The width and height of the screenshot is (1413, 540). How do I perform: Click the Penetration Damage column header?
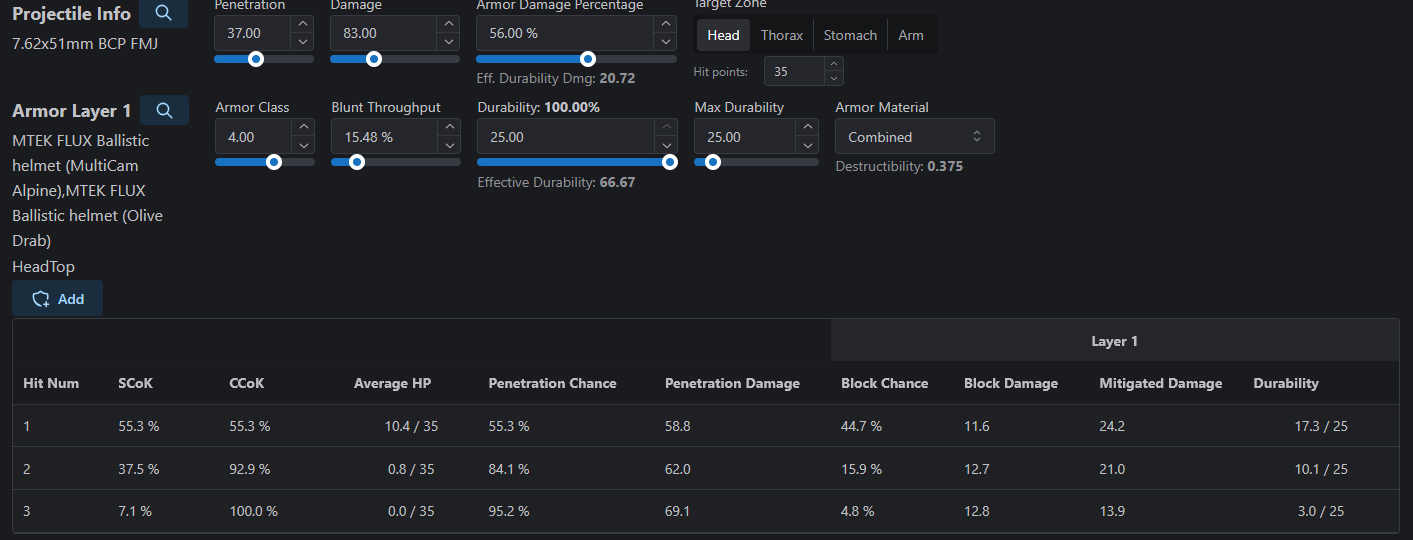(732, 383)
